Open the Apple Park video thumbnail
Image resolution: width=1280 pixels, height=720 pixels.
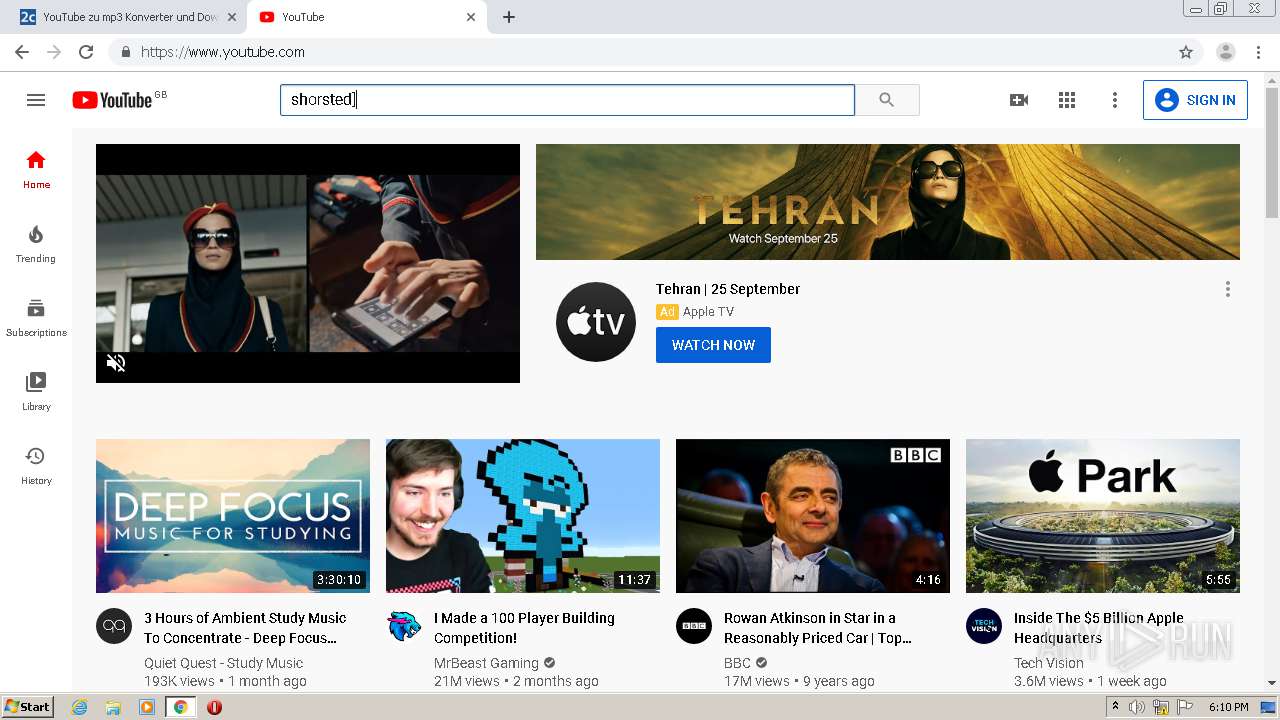tap(1103, 516)
